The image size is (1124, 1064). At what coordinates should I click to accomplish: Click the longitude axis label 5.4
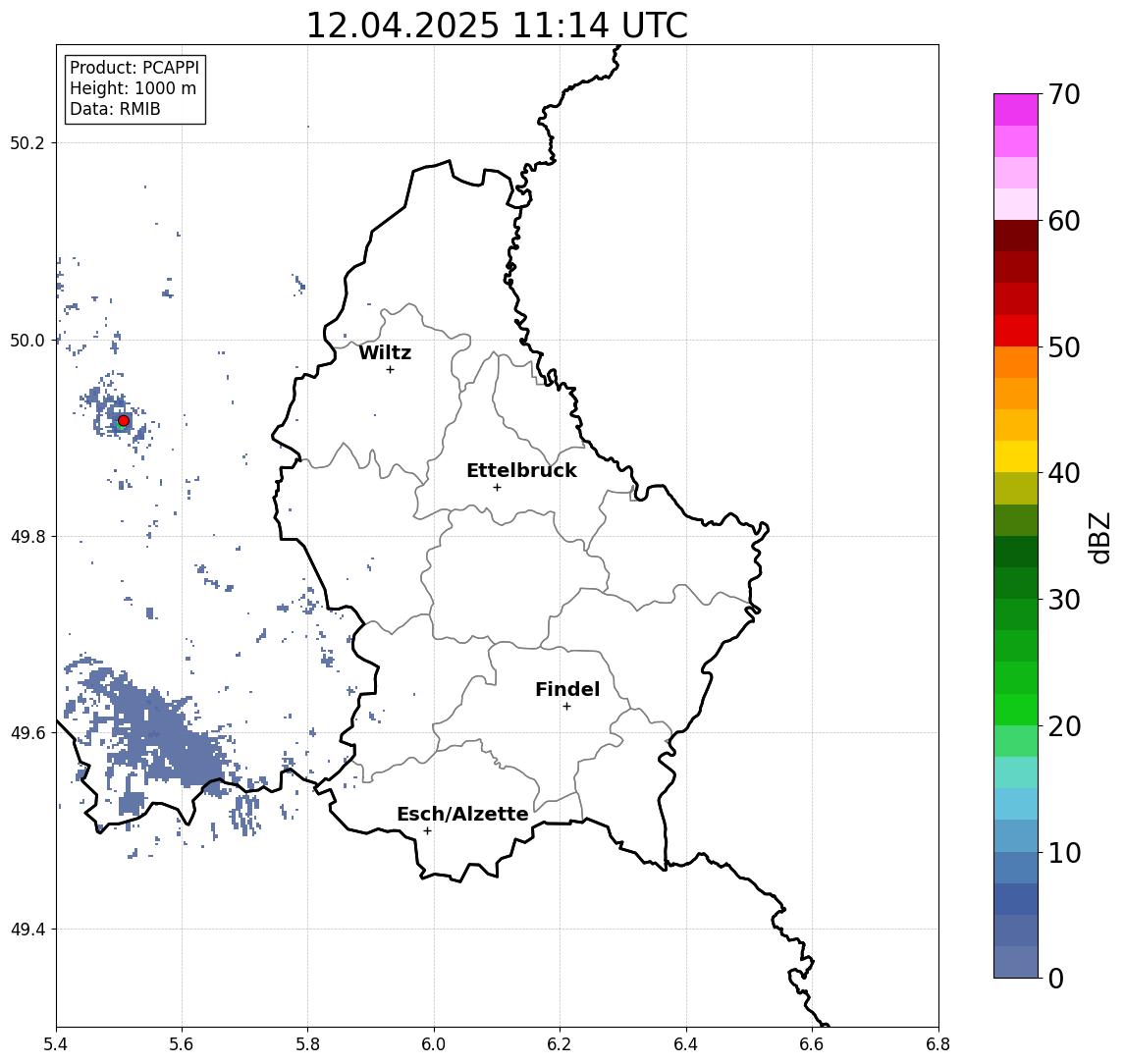click(x=56, y=1044)
